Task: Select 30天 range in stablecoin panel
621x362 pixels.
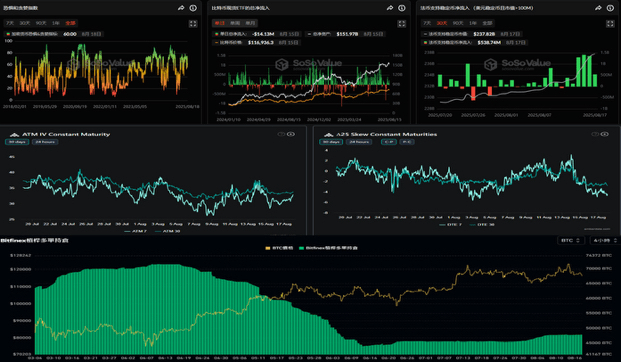Action: coord(442,23)
